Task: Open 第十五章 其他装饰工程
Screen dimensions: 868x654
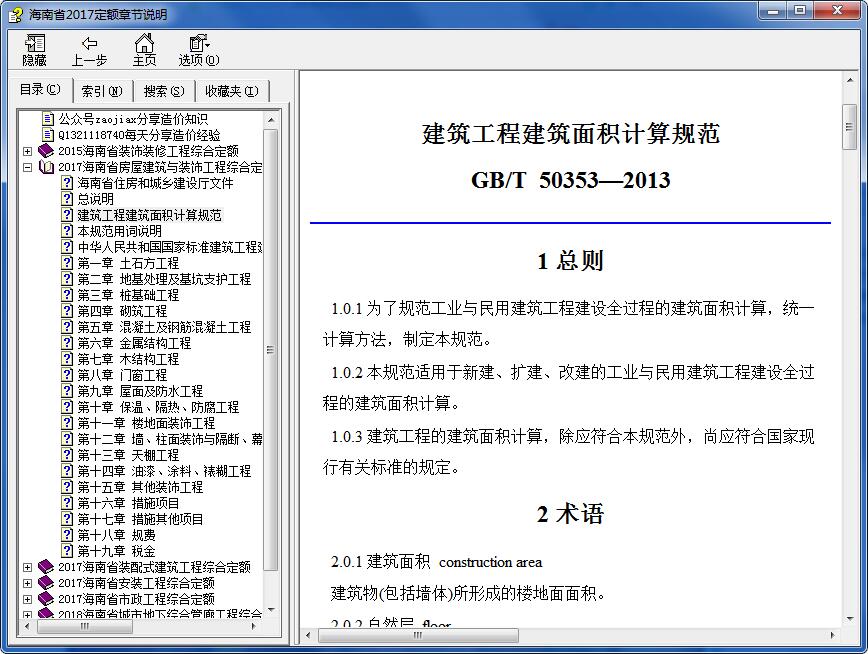Action: point(141,487)
